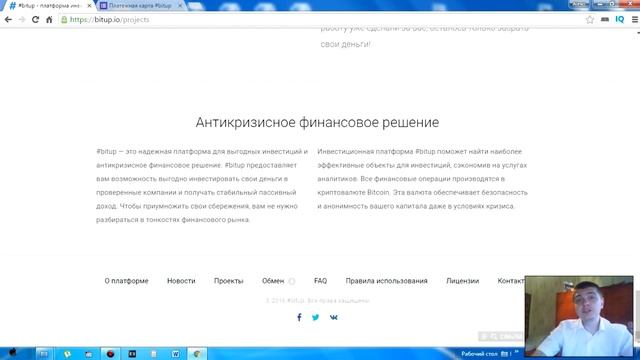Close the Платежная карта #bitup tab
This screenshot has width=640, height=360.
[180, 6]
